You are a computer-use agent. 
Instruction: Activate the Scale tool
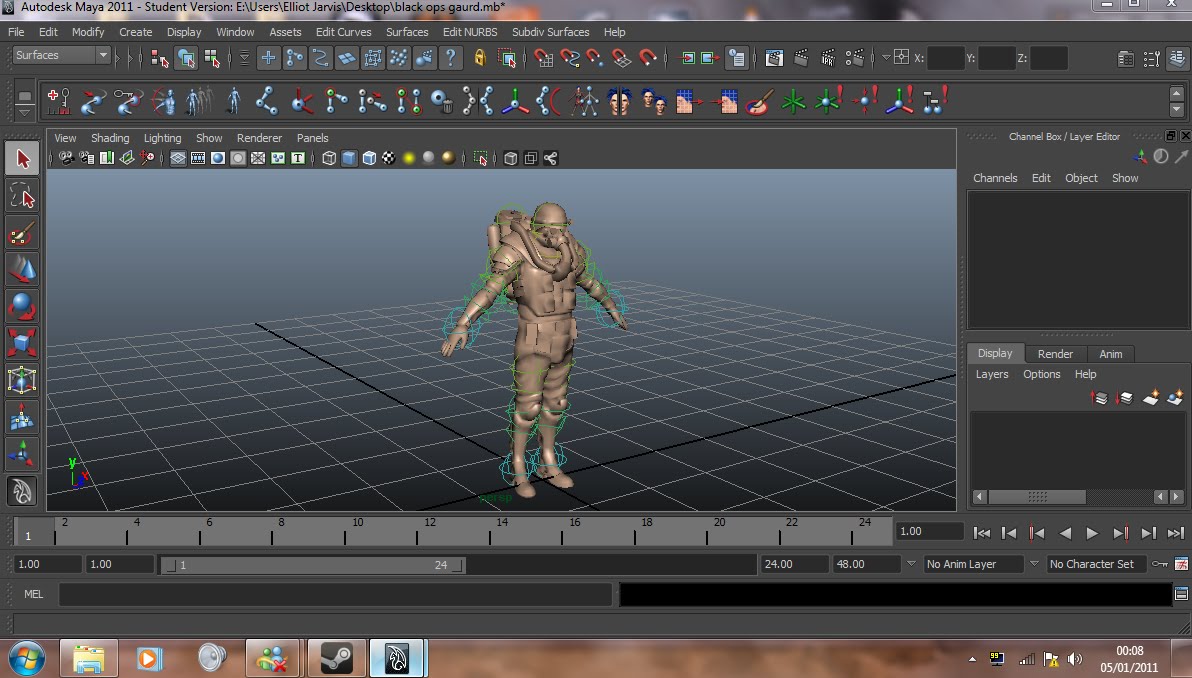click(22, 343)
